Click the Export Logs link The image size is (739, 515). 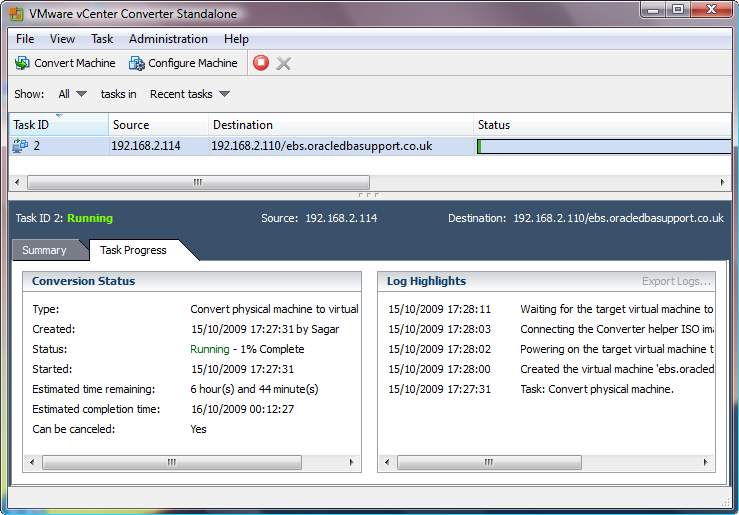tap(676, 281)
